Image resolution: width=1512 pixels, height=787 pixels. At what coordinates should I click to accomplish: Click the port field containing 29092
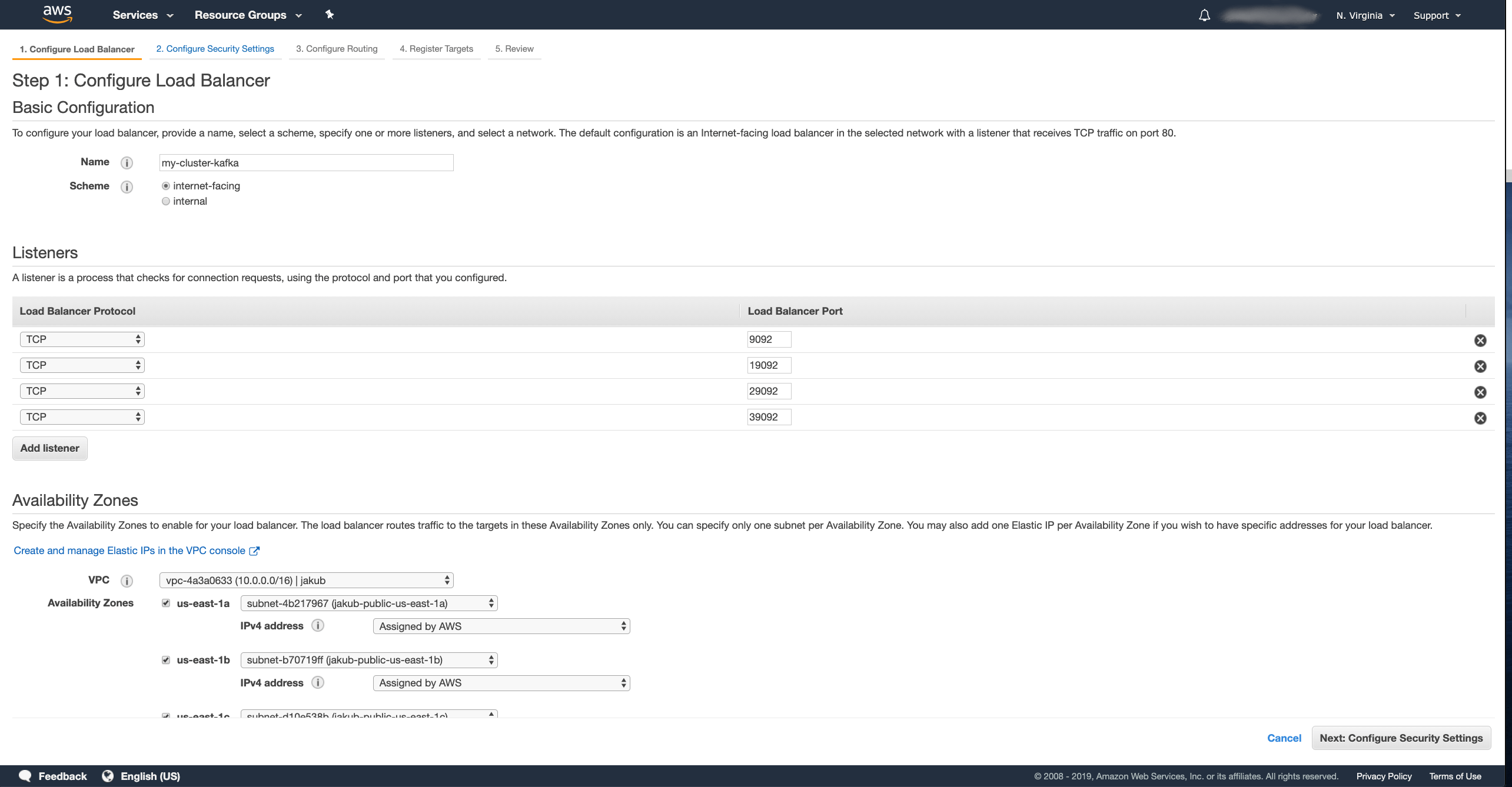click(x=769, y=391)
